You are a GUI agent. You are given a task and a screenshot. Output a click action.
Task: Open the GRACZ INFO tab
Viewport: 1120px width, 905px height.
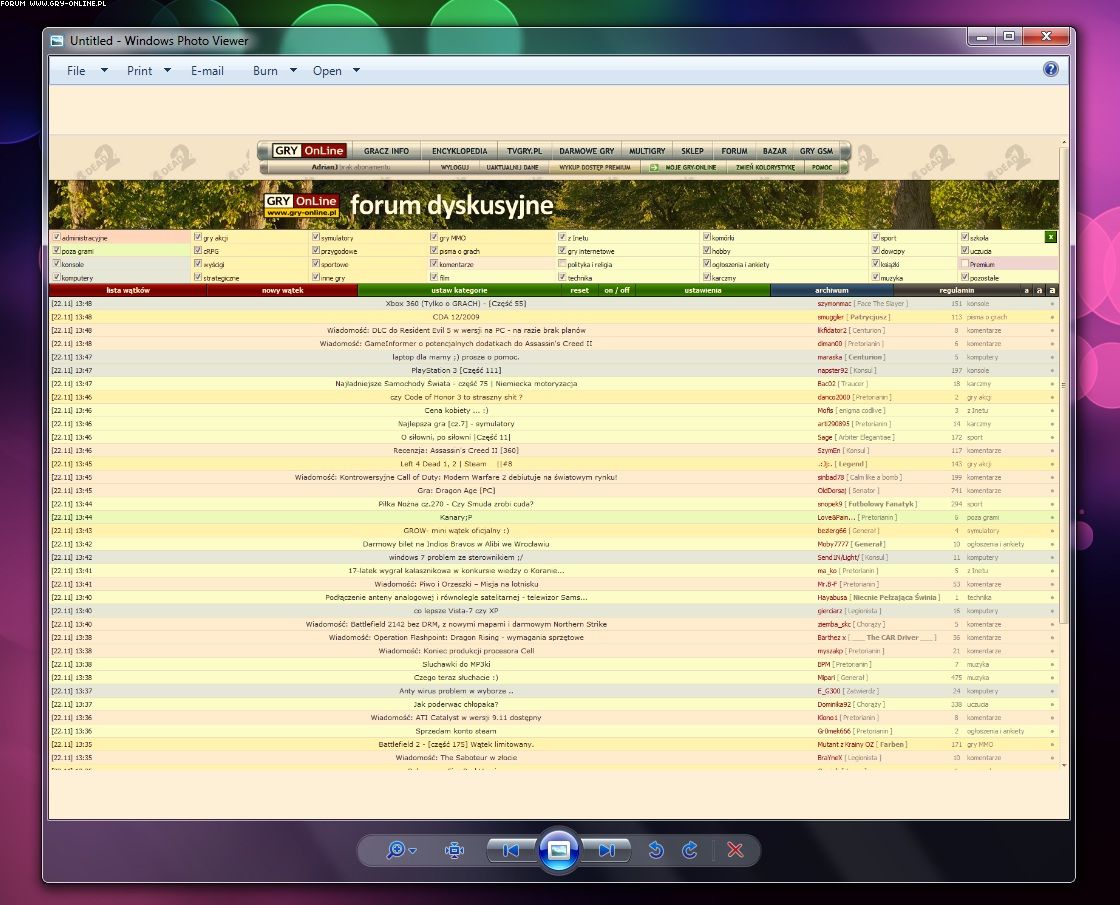386,151
